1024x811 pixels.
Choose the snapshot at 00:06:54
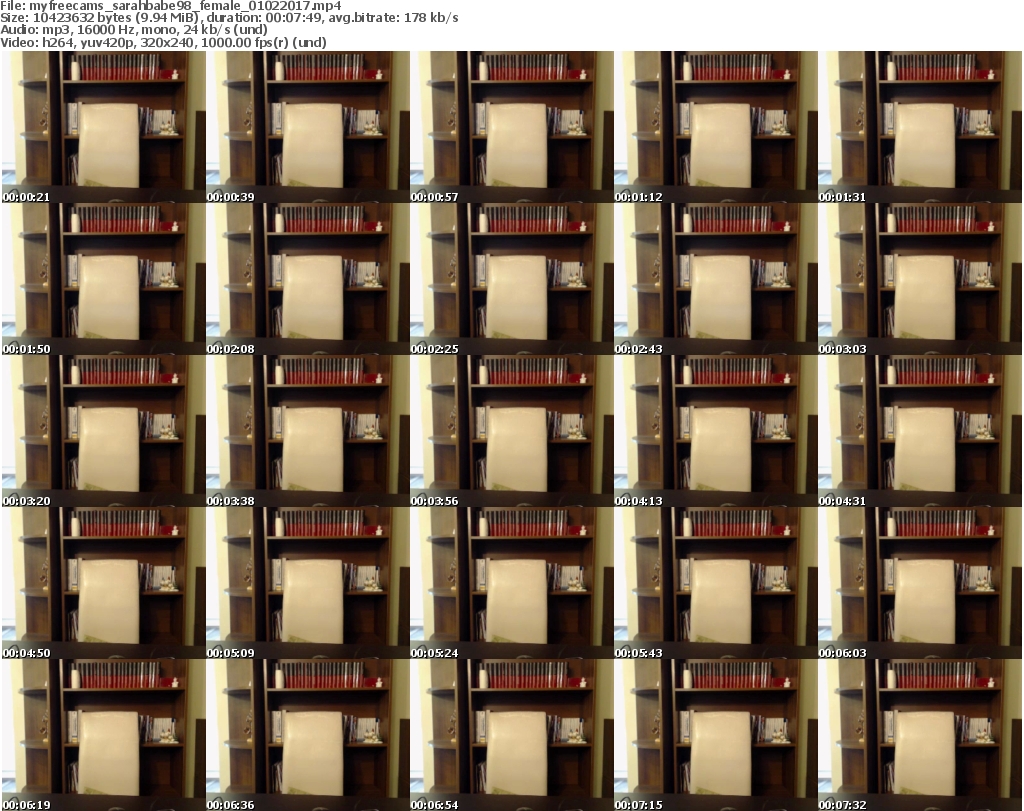pos(511,735)
